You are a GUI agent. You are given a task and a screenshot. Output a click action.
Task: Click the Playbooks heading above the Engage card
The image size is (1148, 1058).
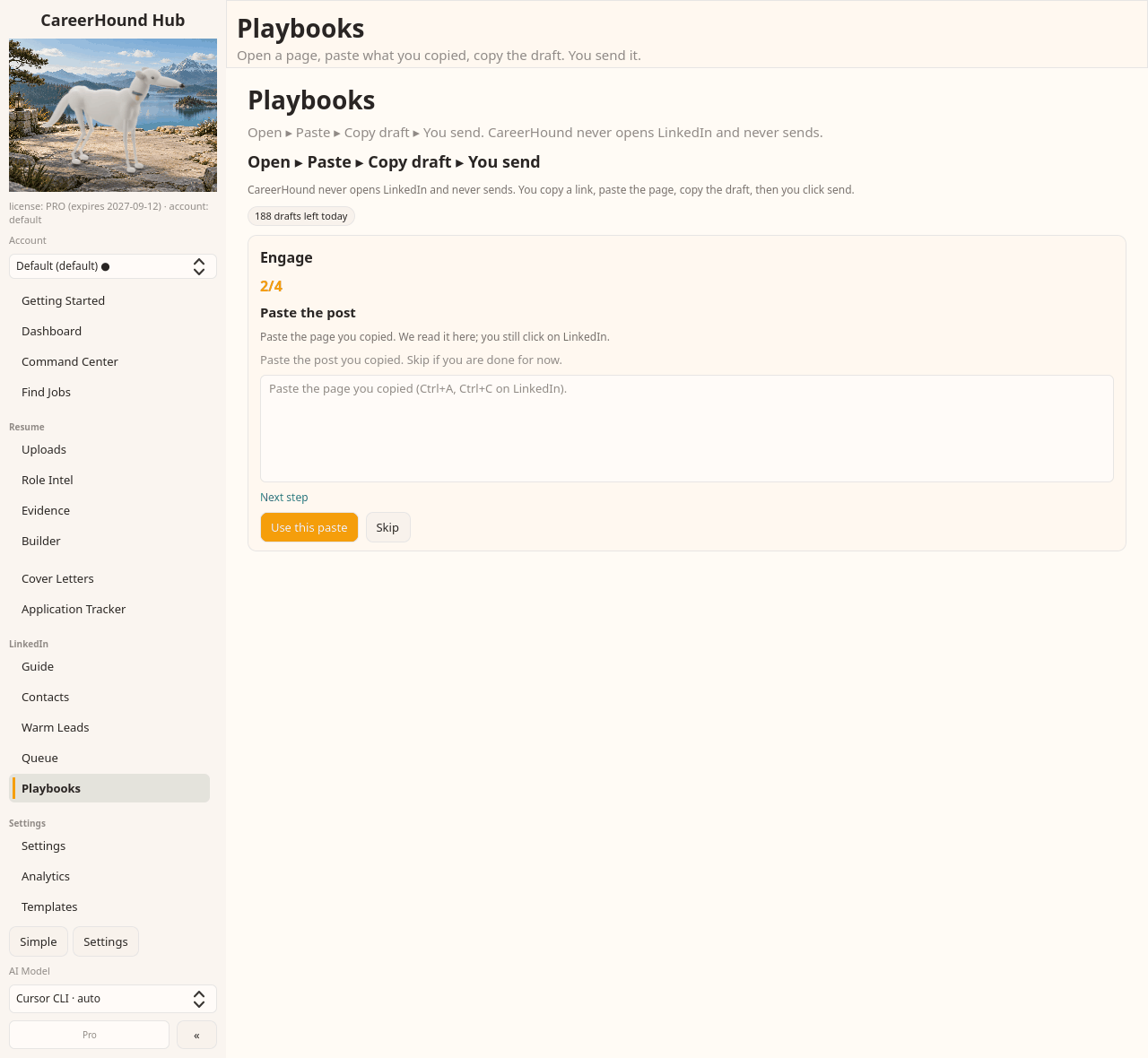pyautogui.click(x=311, y=100)
